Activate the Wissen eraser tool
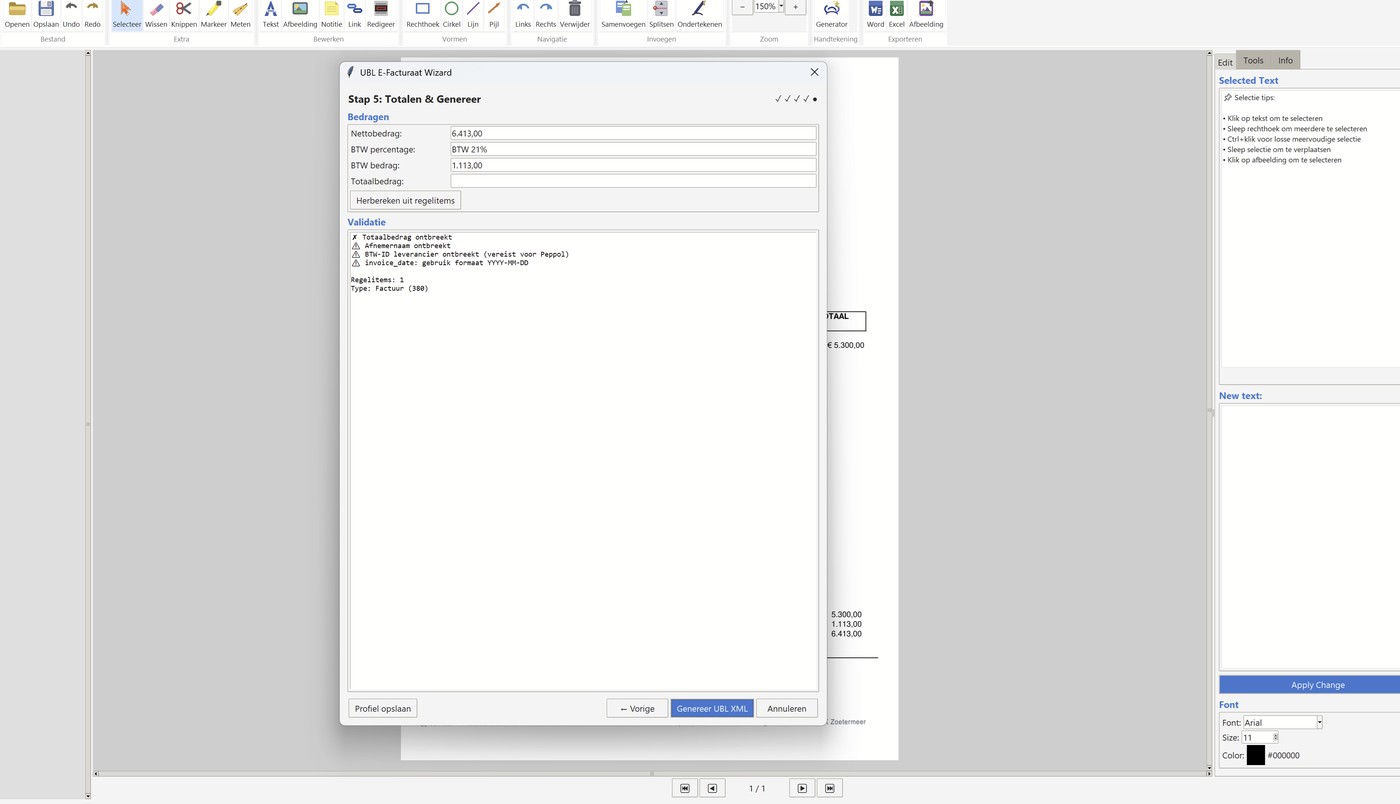1400x804 pixels. 155,14
